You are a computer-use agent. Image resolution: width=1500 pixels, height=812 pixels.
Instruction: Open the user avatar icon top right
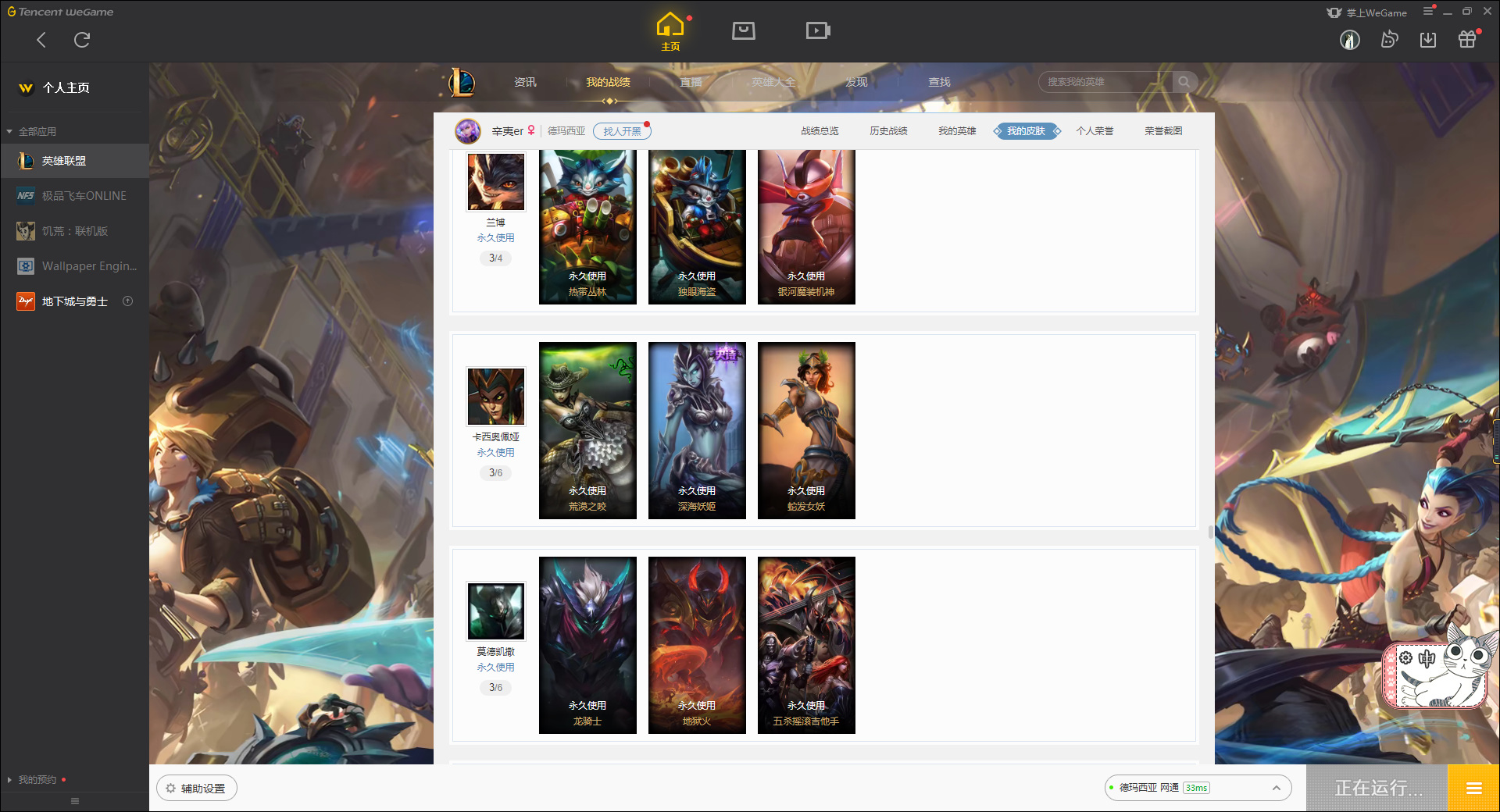point(1350,40)
